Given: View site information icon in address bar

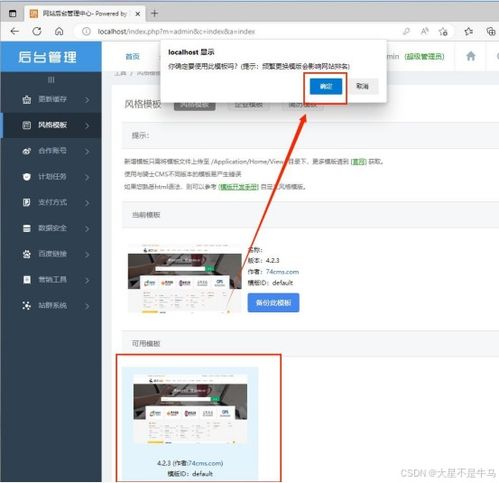Looking at the screenshot, I should click(86, 31).
